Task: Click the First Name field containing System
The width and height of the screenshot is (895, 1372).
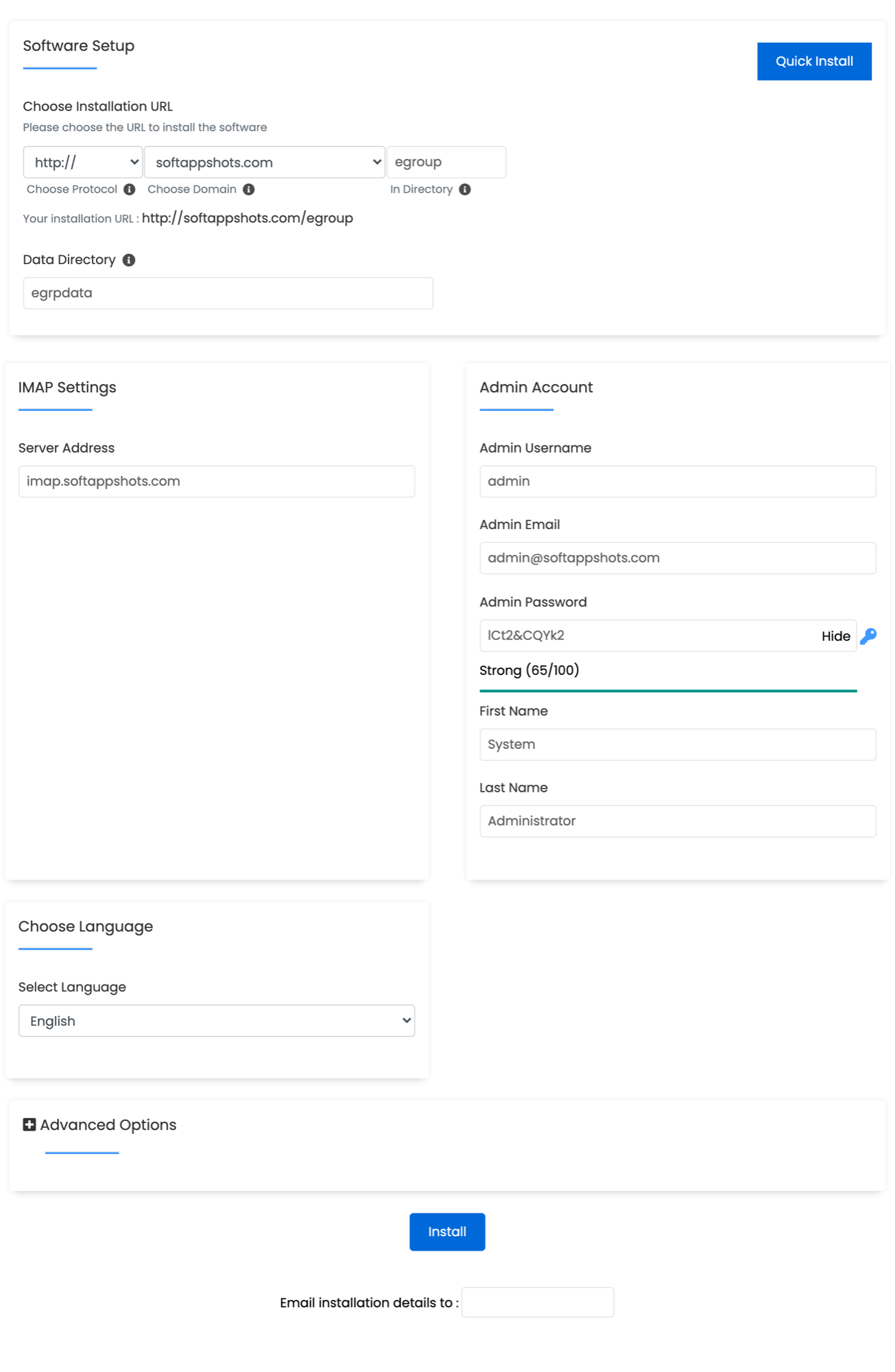Action: coord(678,744)
